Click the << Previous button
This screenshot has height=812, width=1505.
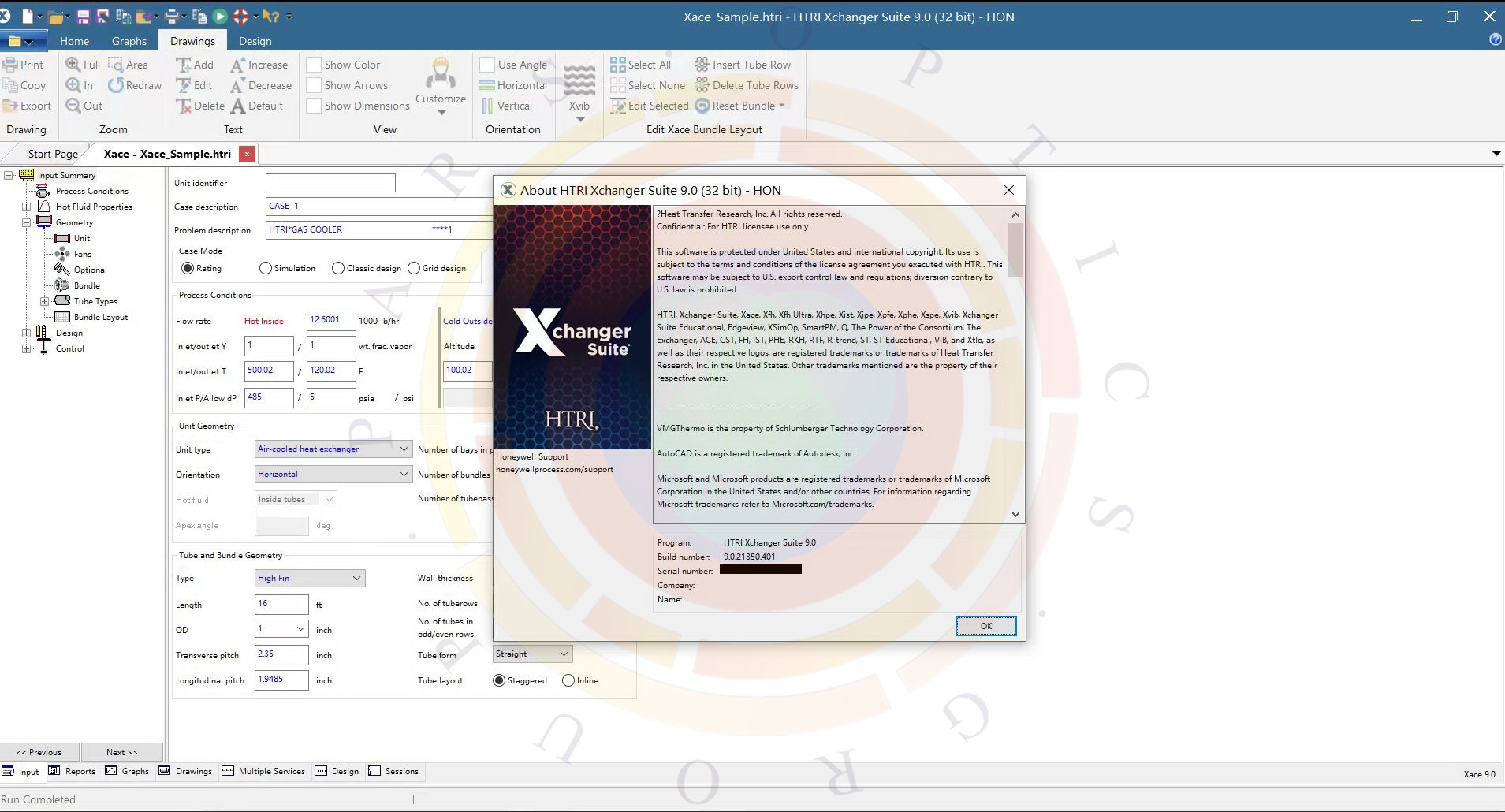click(x=39, y=752)
